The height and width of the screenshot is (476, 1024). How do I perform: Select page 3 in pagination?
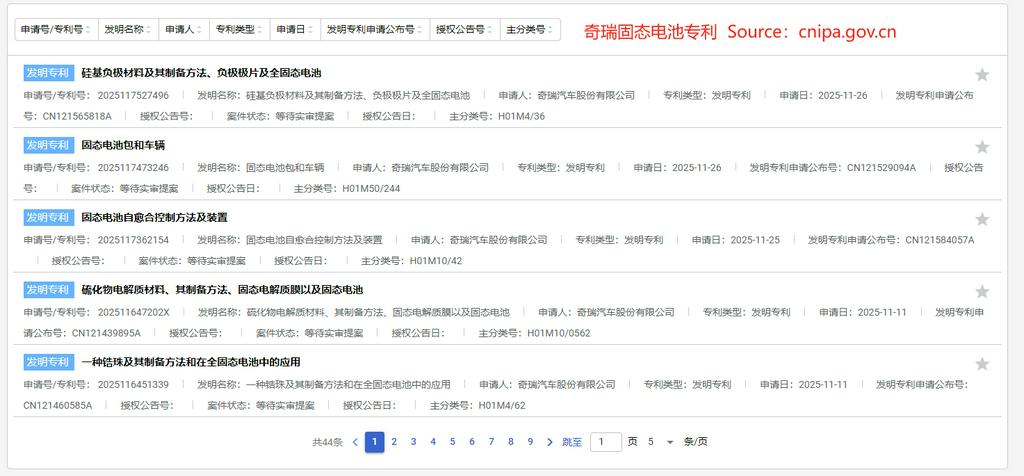tap(413, 442)
